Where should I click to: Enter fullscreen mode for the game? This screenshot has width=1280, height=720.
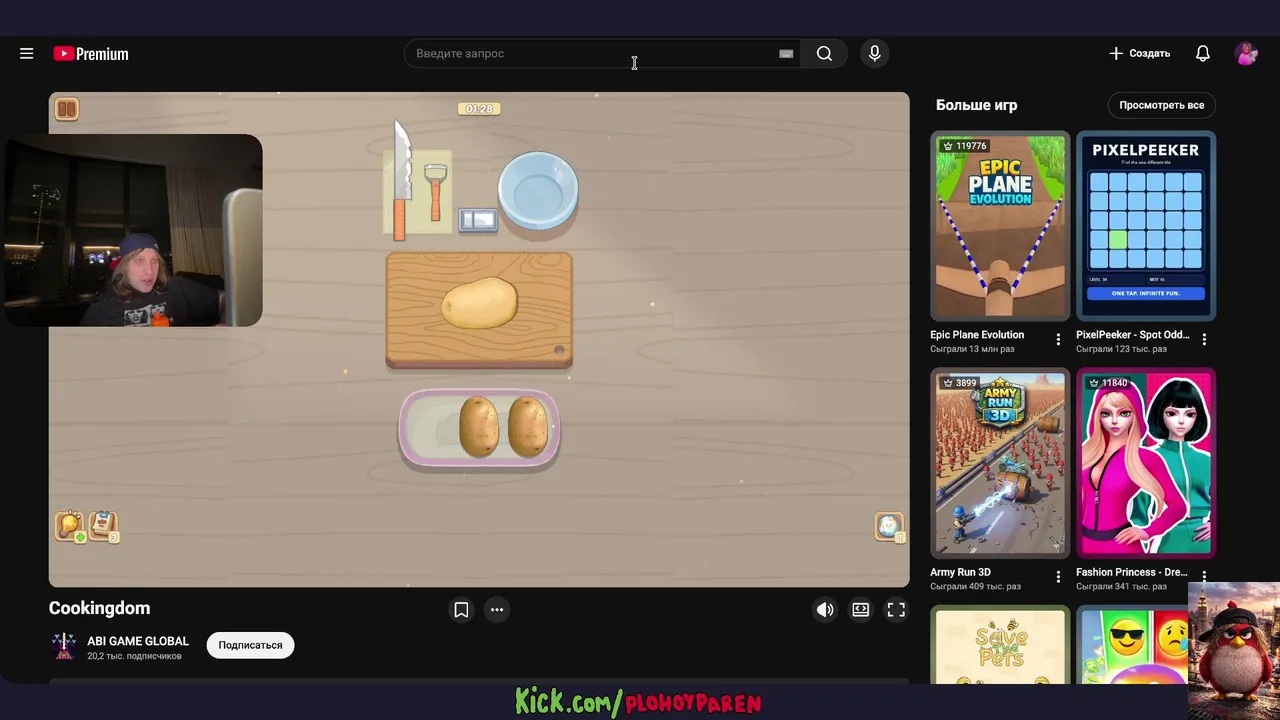pyautogui.click(x=897, y=610)
